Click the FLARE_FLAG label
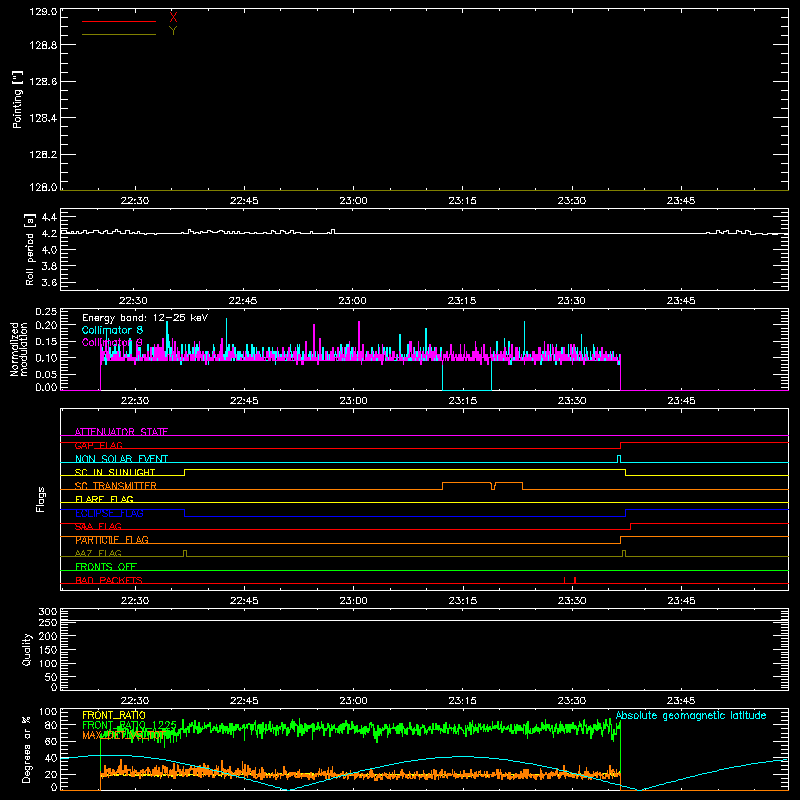Image resolution: width=800 pixels, height=800 pixels. click(x=104, y=499)
